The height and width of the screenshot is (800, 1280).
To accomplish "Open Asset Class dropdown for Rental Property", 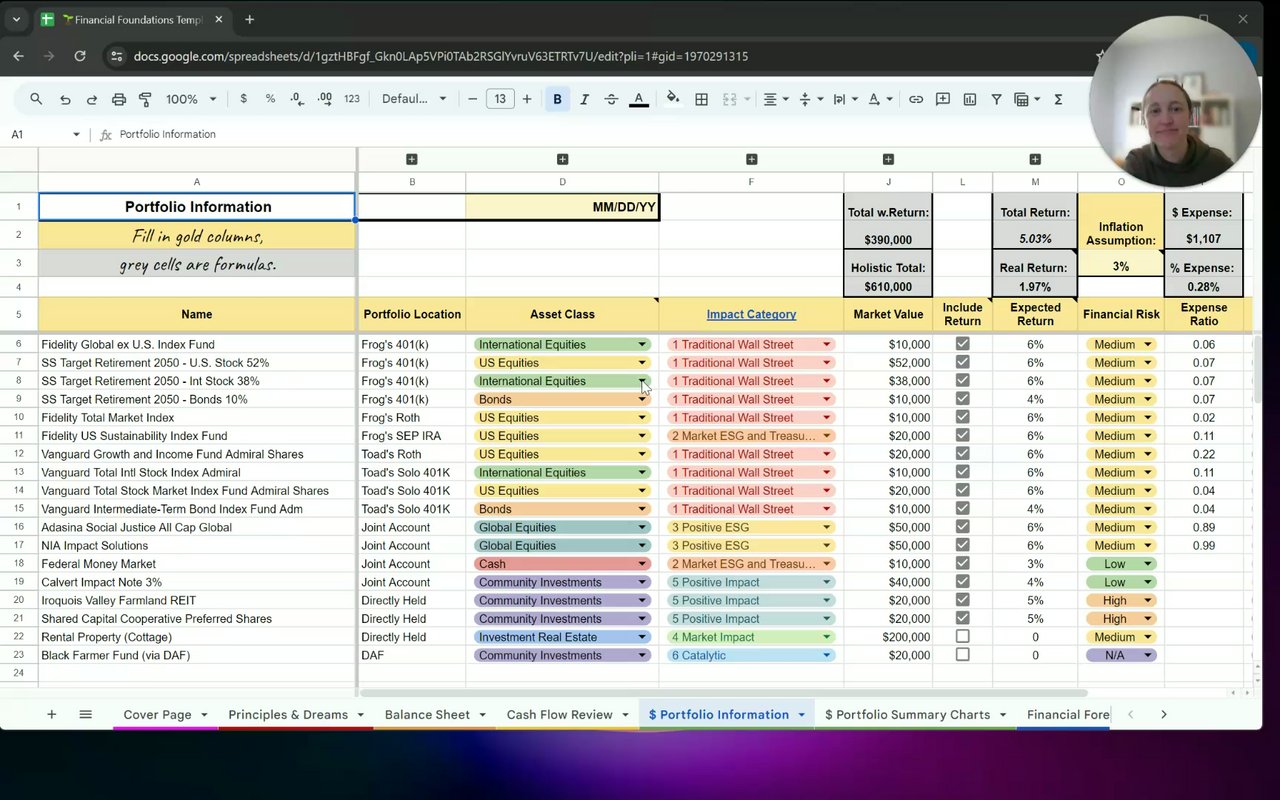I will click(x=642, y=637).
